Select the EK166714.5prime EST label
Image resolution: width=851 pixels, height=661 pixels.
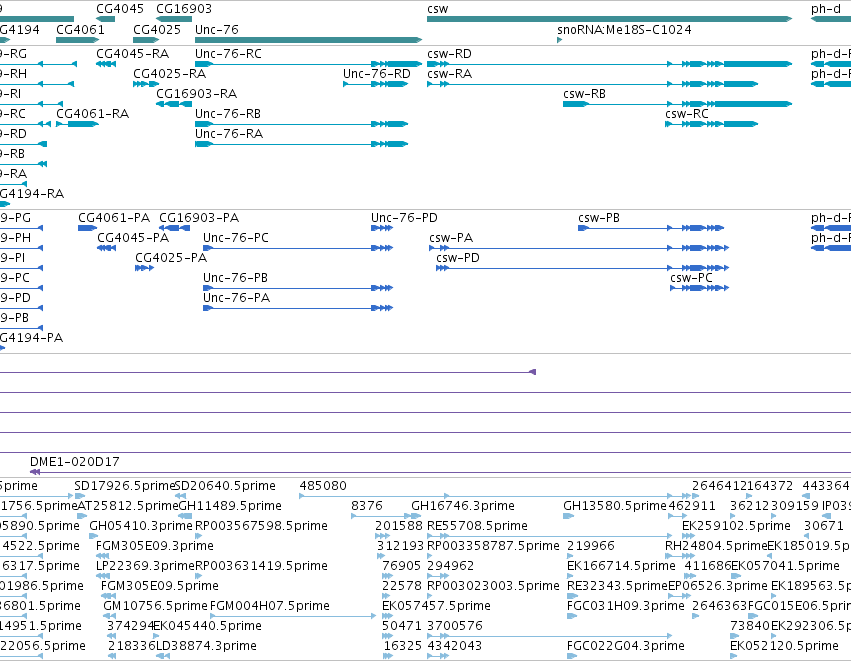click(621, 566)
